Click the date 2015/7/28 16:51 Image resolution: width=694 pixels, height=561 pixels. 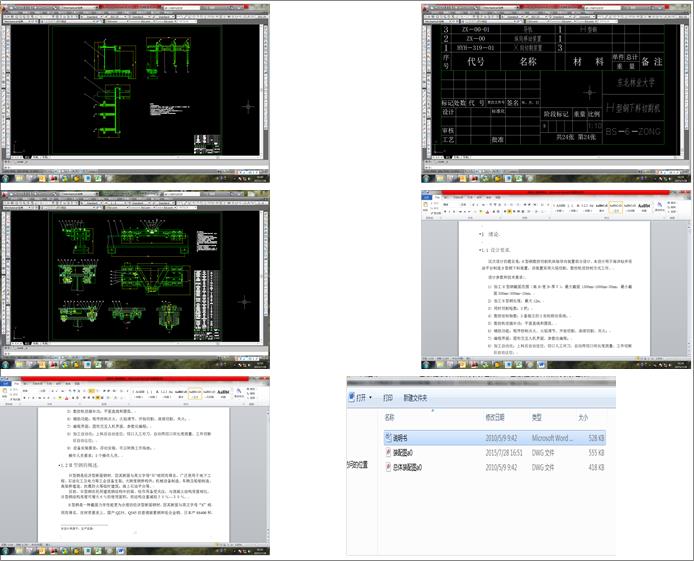coord(504,453)
